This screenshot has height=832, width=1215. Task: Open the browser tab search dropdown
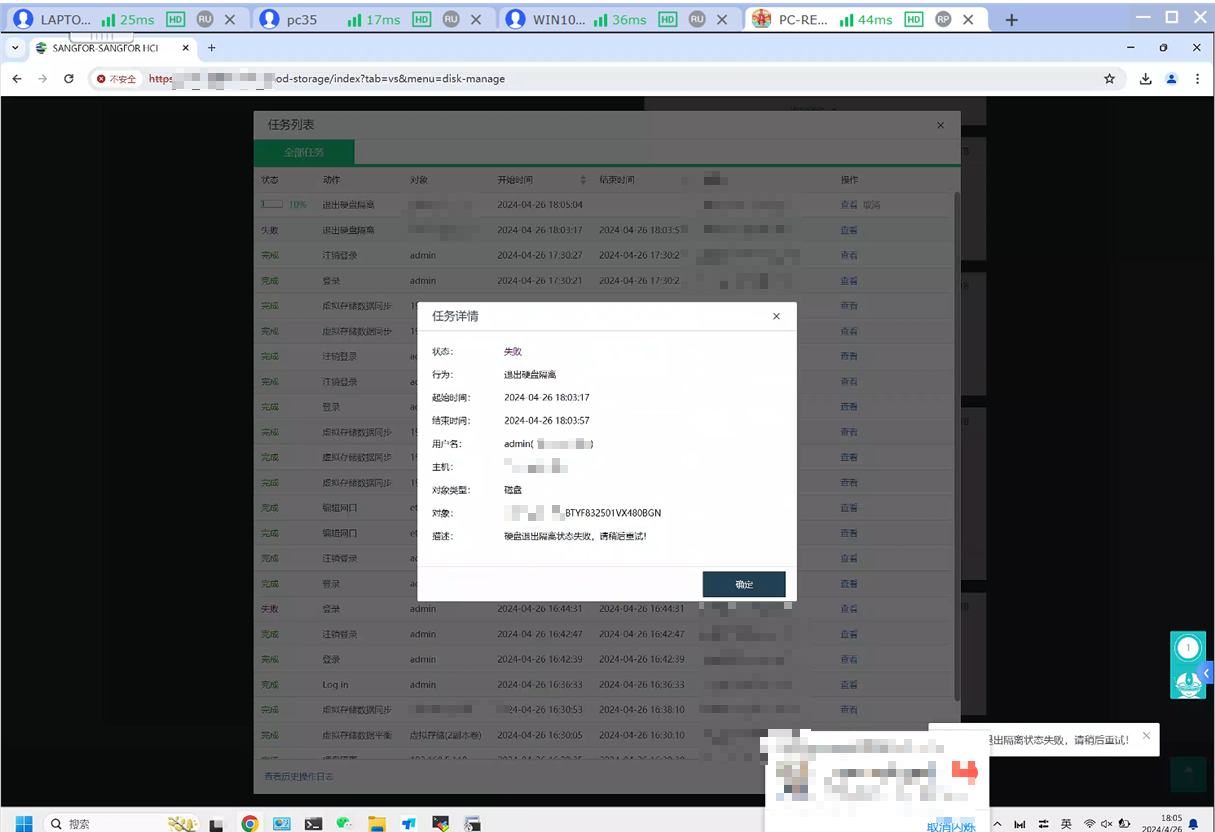(15, 48)
